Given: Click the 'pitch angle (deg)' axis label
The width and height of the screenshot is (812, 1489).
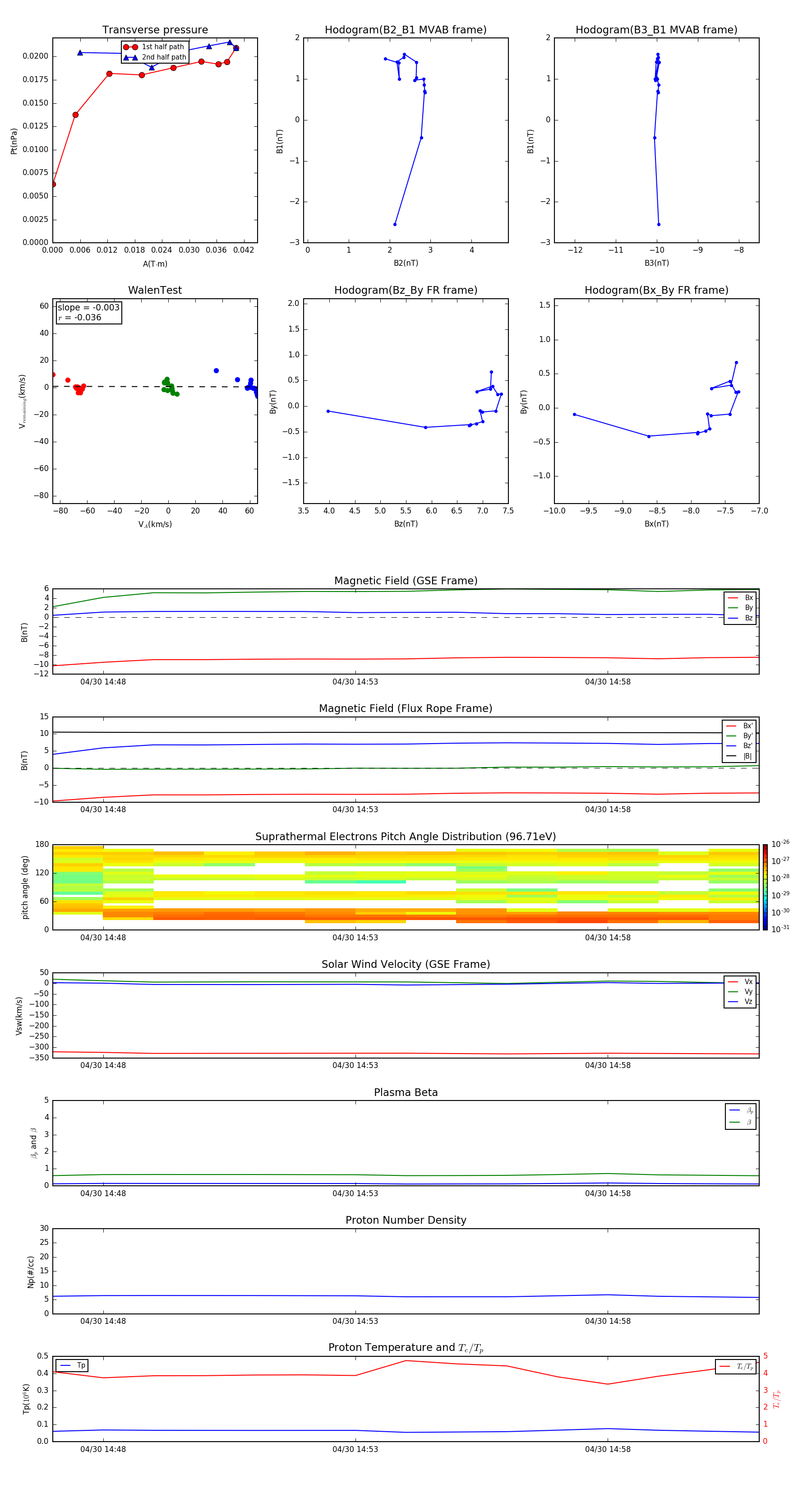Looking at the screenshot, I should point(25,887).
